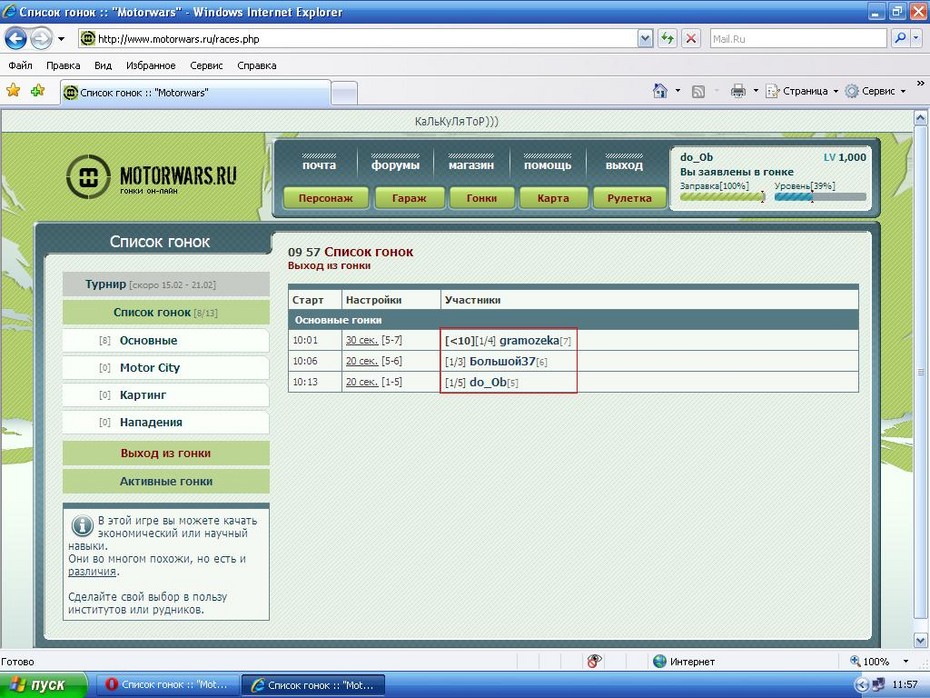Click the Forward navigation arrow
This screenshot has height=698, width=930.
click(x=41, y=39)
